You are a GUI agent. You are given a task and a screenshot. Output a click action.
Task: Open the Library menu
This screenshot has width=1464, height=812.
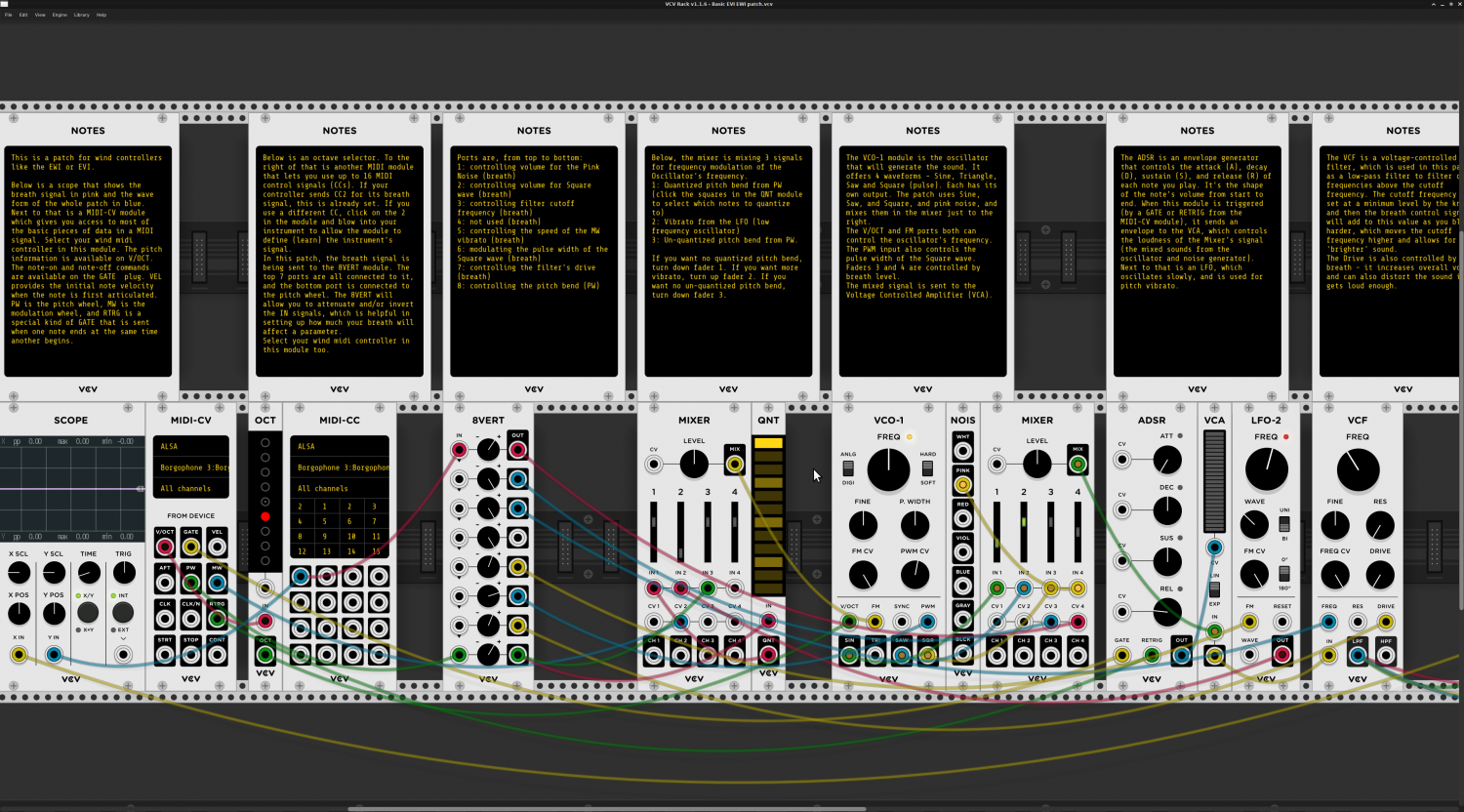(82, 15)
